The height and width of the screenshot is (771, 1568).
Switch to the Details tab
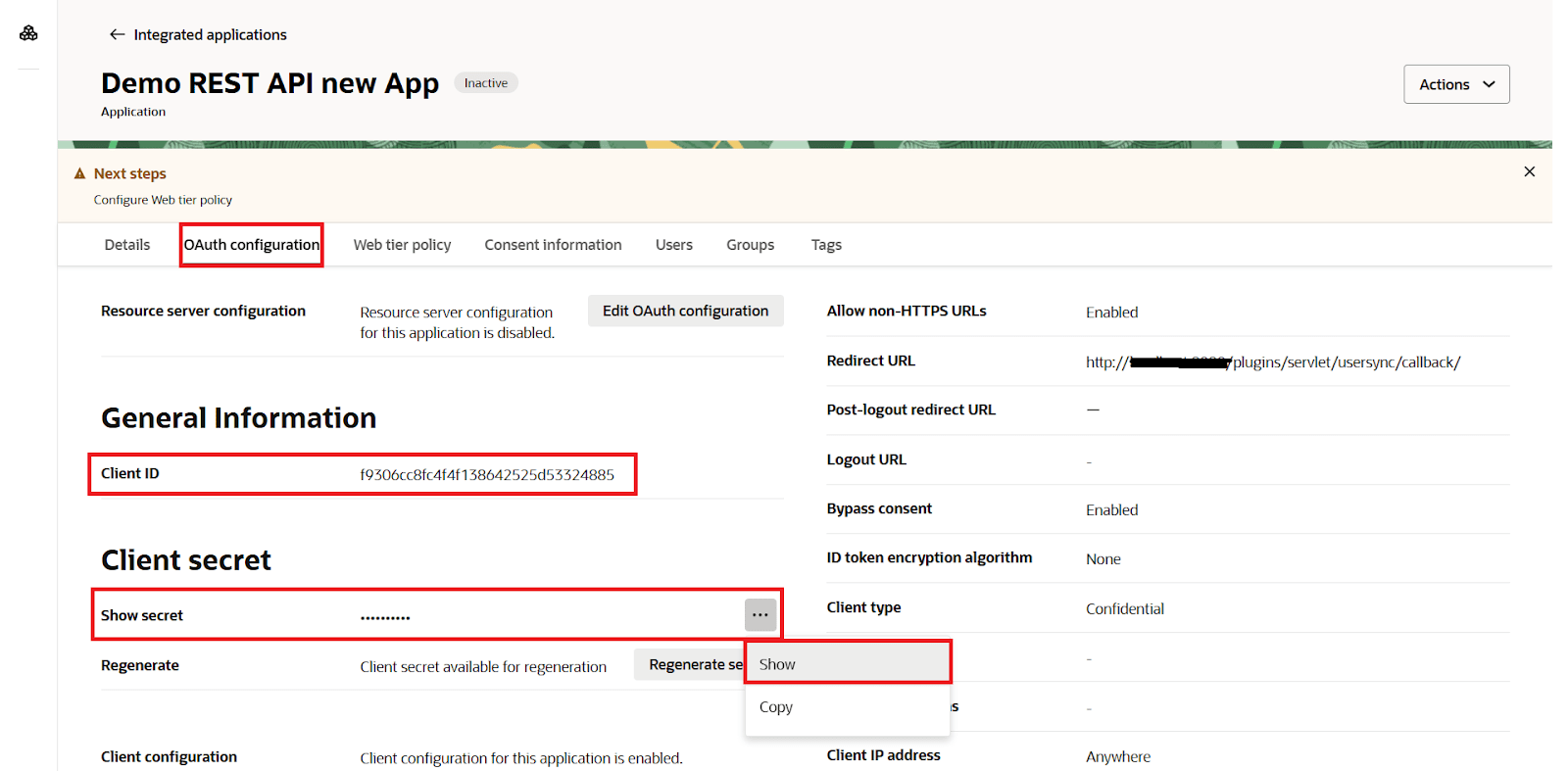[127, 245]
